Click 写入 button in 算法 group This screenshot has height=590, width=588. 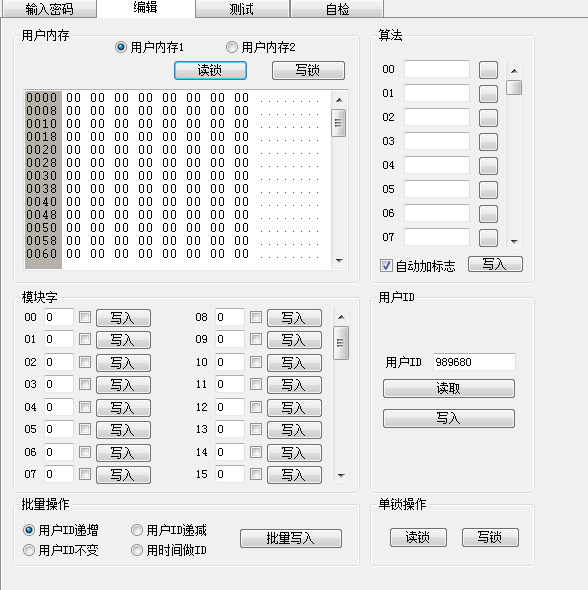495,264
